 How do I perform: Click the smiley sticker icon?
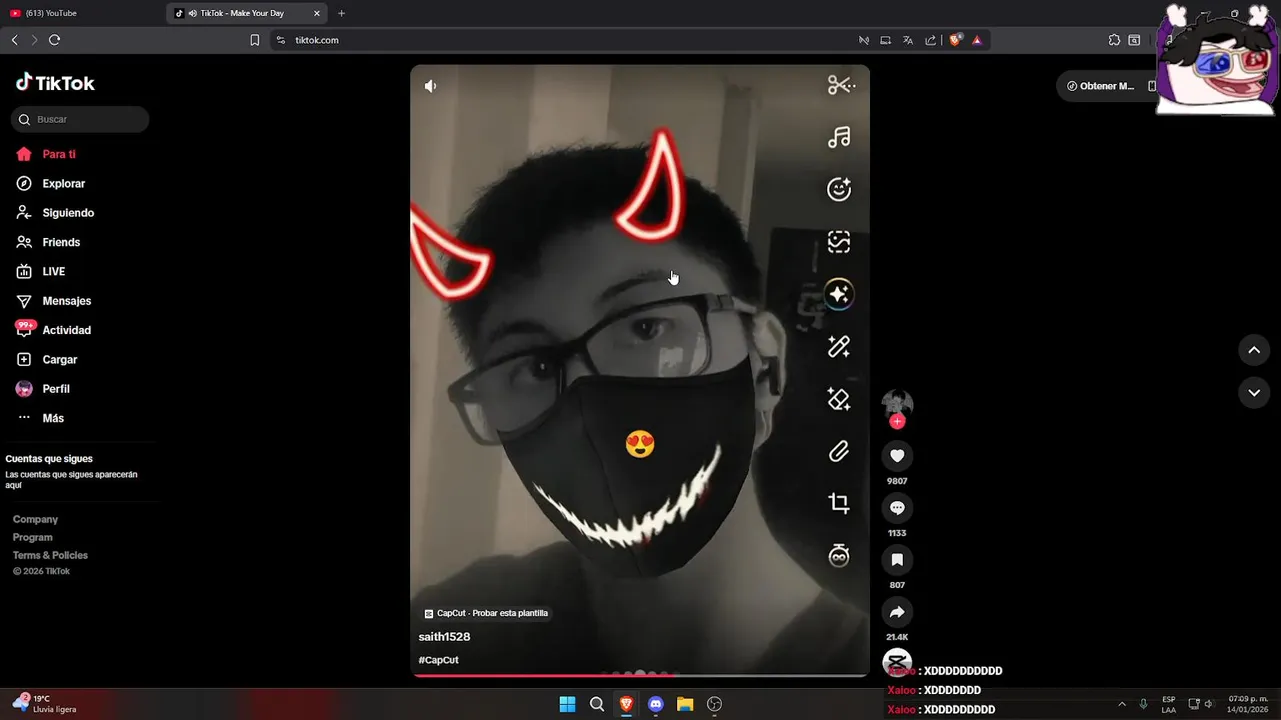tap(839, 189)
